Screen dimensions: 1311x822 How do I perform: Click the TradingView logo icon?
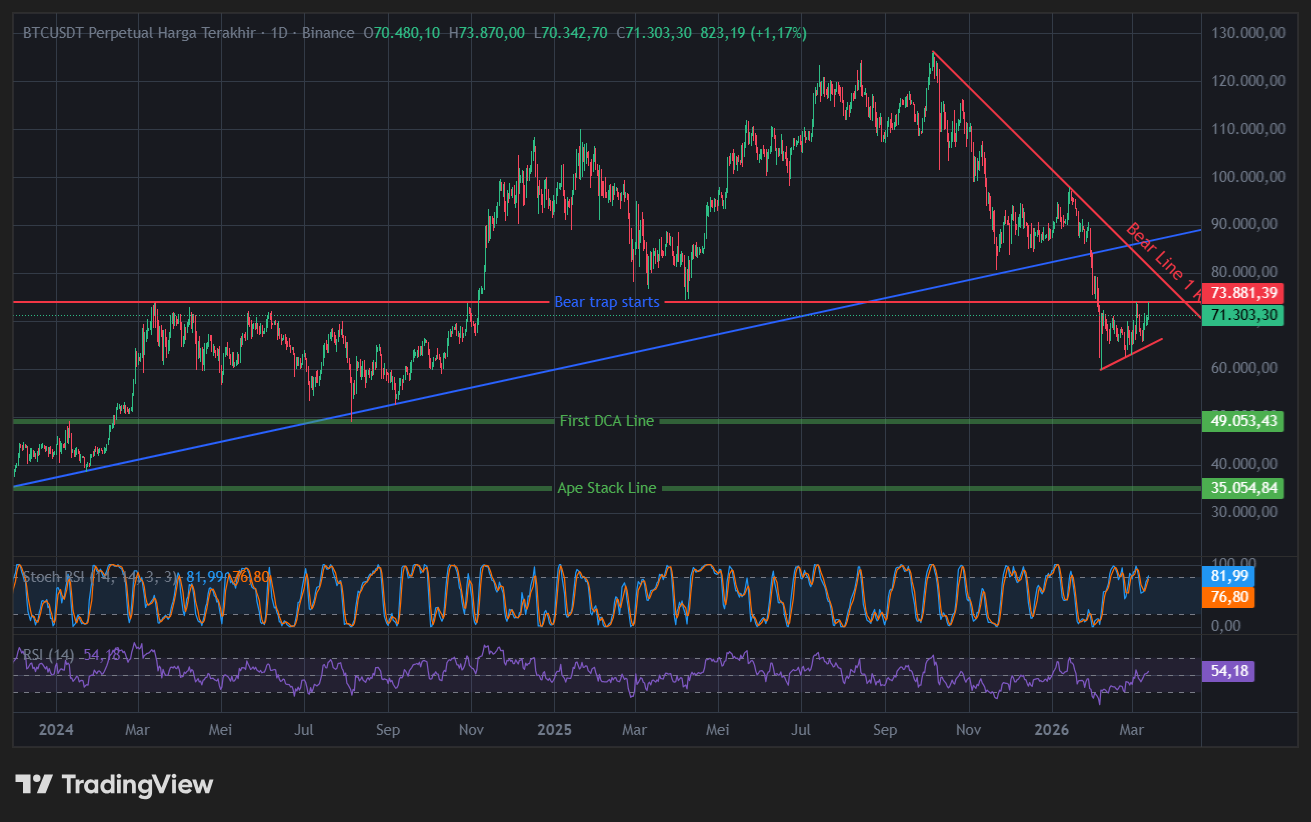pyautogui.click(x=34, y=785)
